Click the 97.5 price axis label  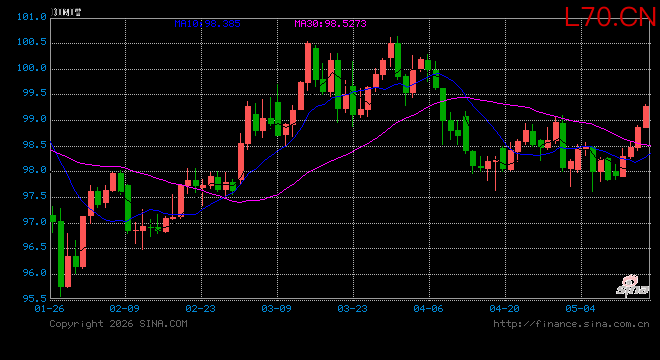(35, 196)
